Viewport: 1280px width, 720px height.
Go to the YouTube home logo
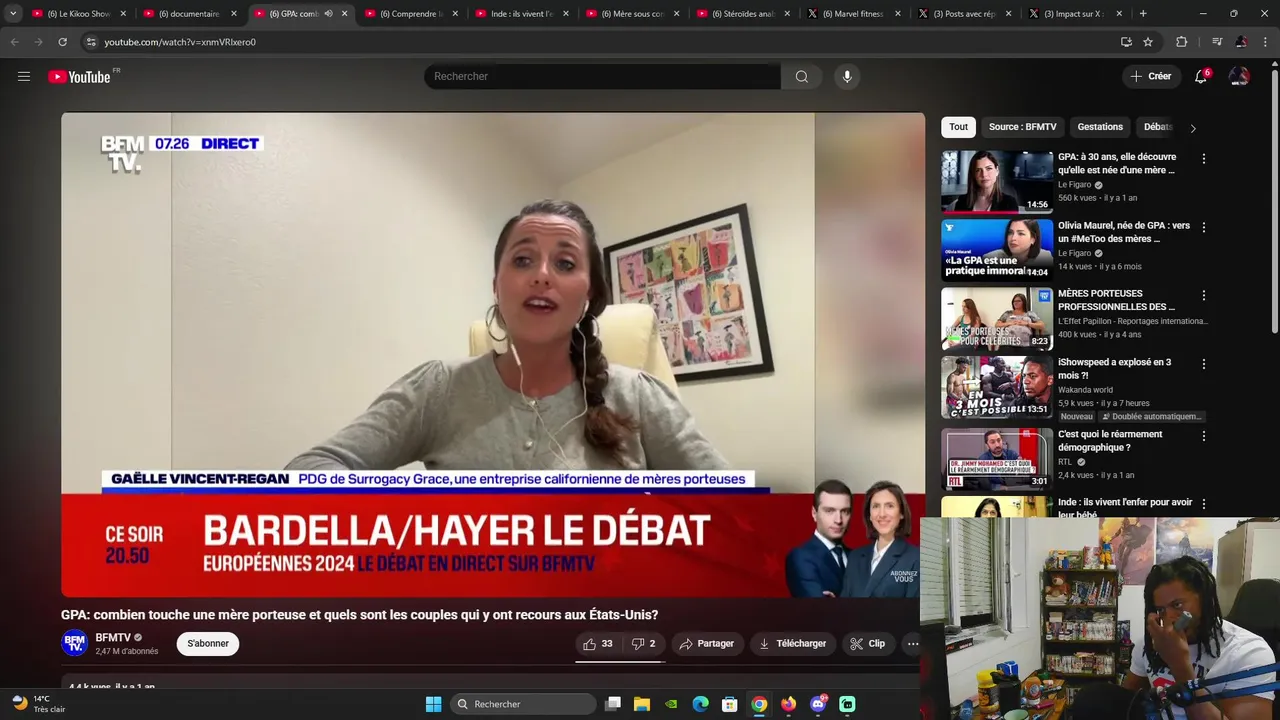pyautogui.click(x=79, y=77)
